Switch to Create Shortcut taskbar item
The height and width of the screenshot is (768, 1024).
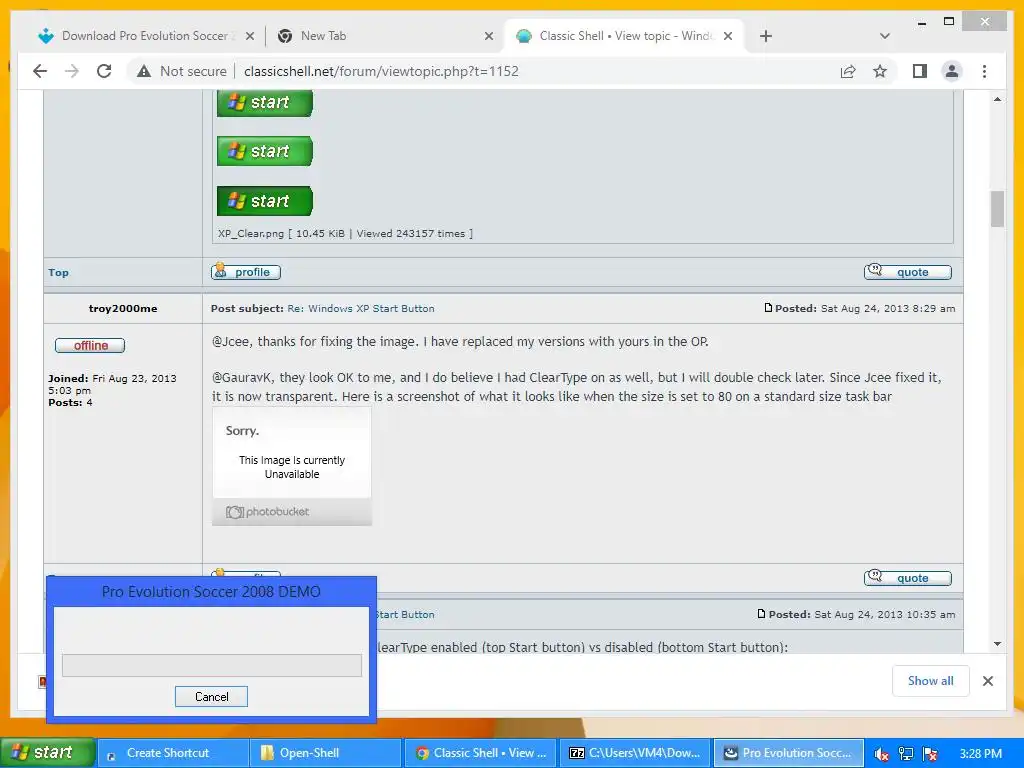[x=172, y=753]
